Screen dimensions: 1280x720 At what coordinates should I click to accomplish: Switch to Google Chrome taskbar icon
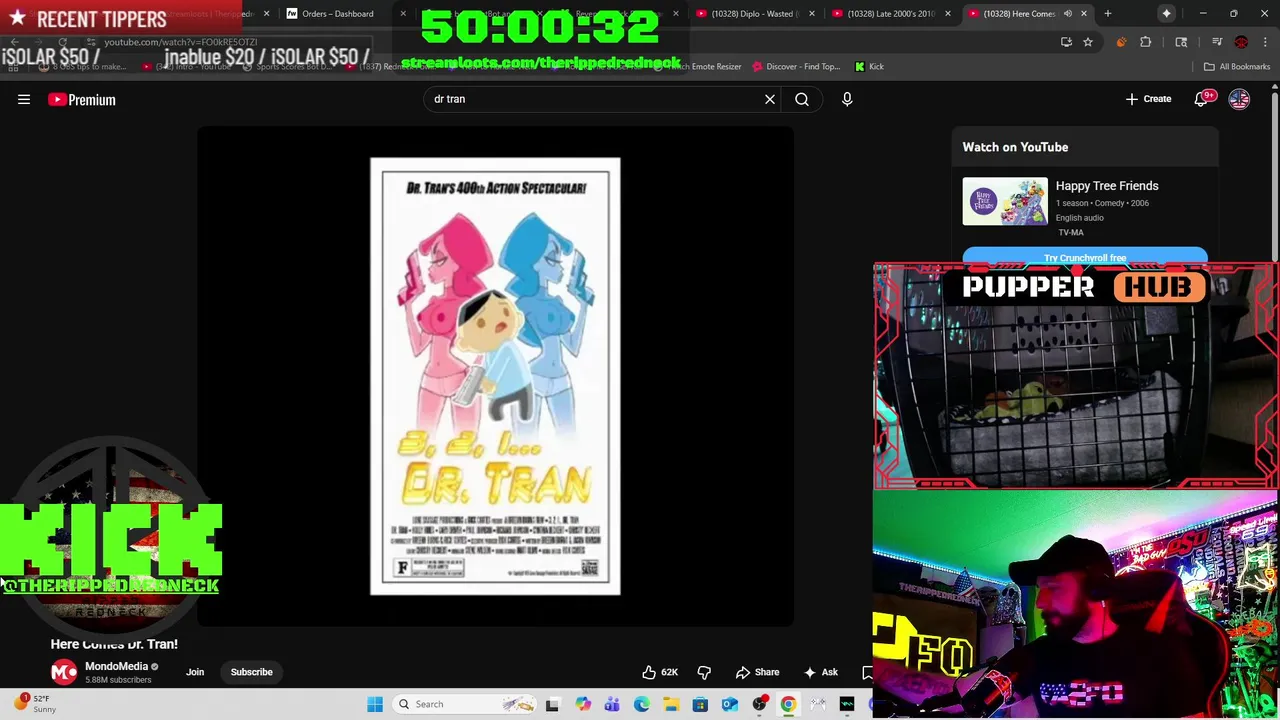[x=788, y=704]
